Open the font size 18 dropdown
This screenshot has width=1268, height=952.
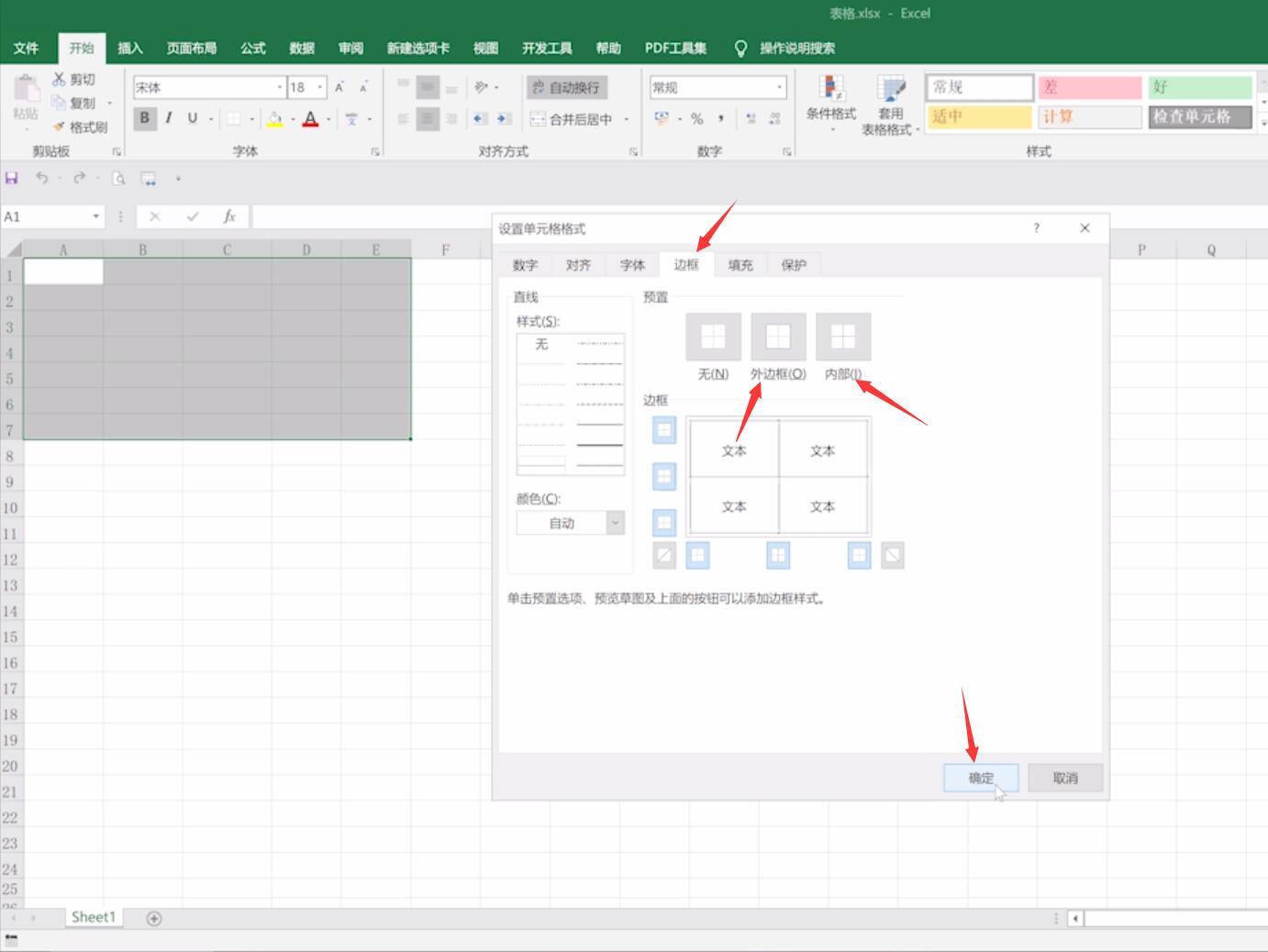click(320, 87)
